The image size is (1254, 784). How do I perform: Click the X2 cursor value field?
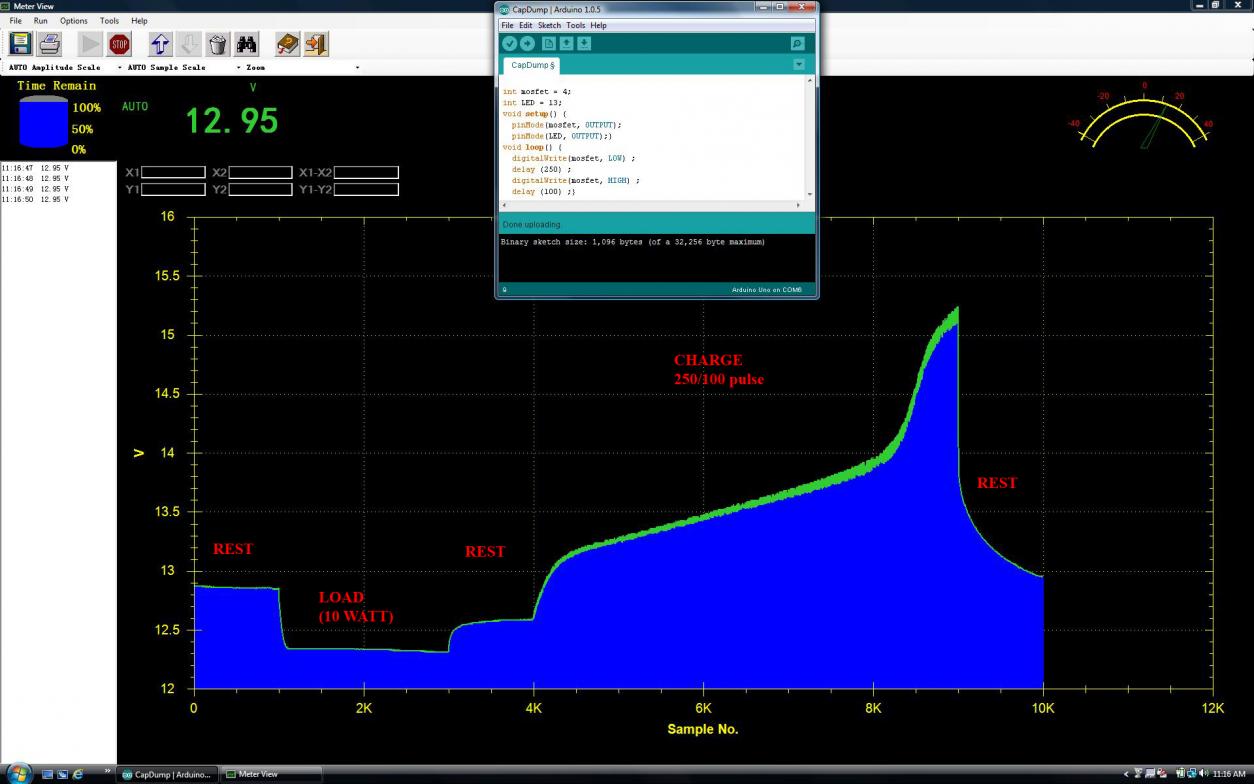coord(260,172)
